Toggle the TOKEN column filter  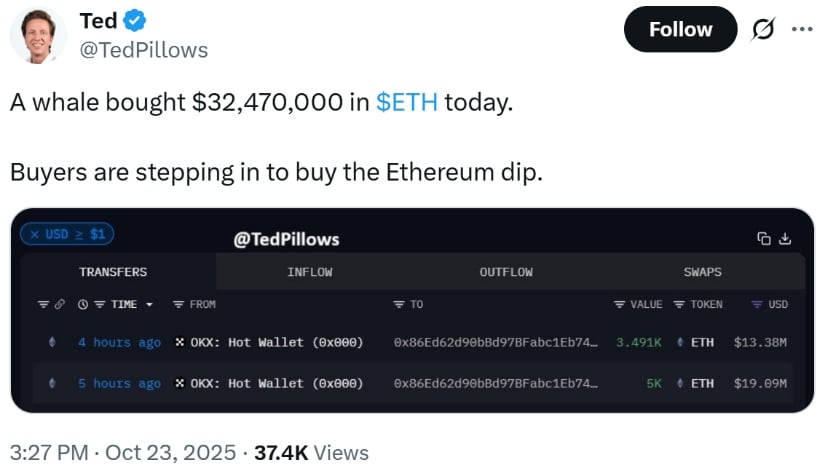pyautogui.click(x=679, y=304)
